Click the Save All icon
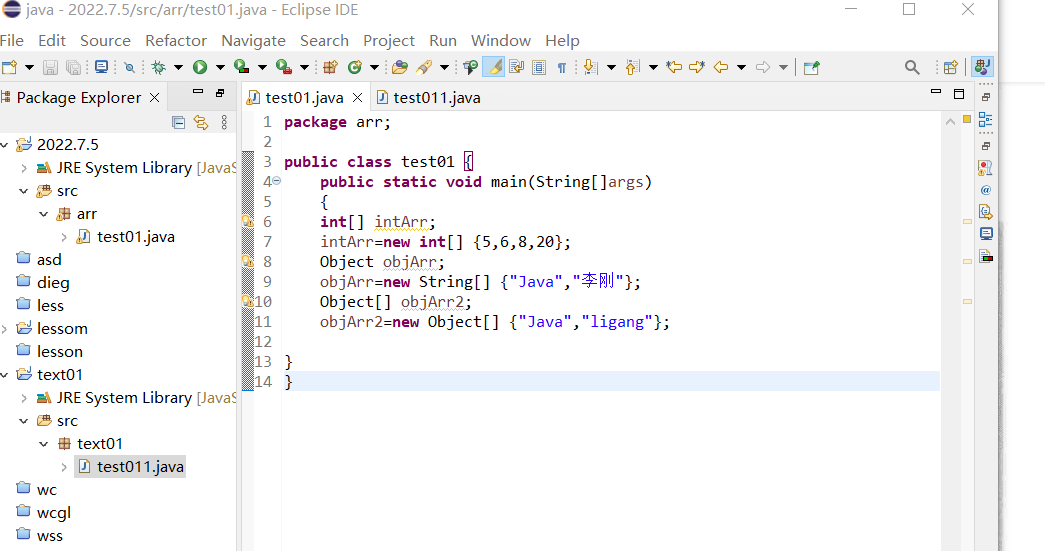Image resolution: width=1045 pixels, height=551 pixels. pos(73,67)
